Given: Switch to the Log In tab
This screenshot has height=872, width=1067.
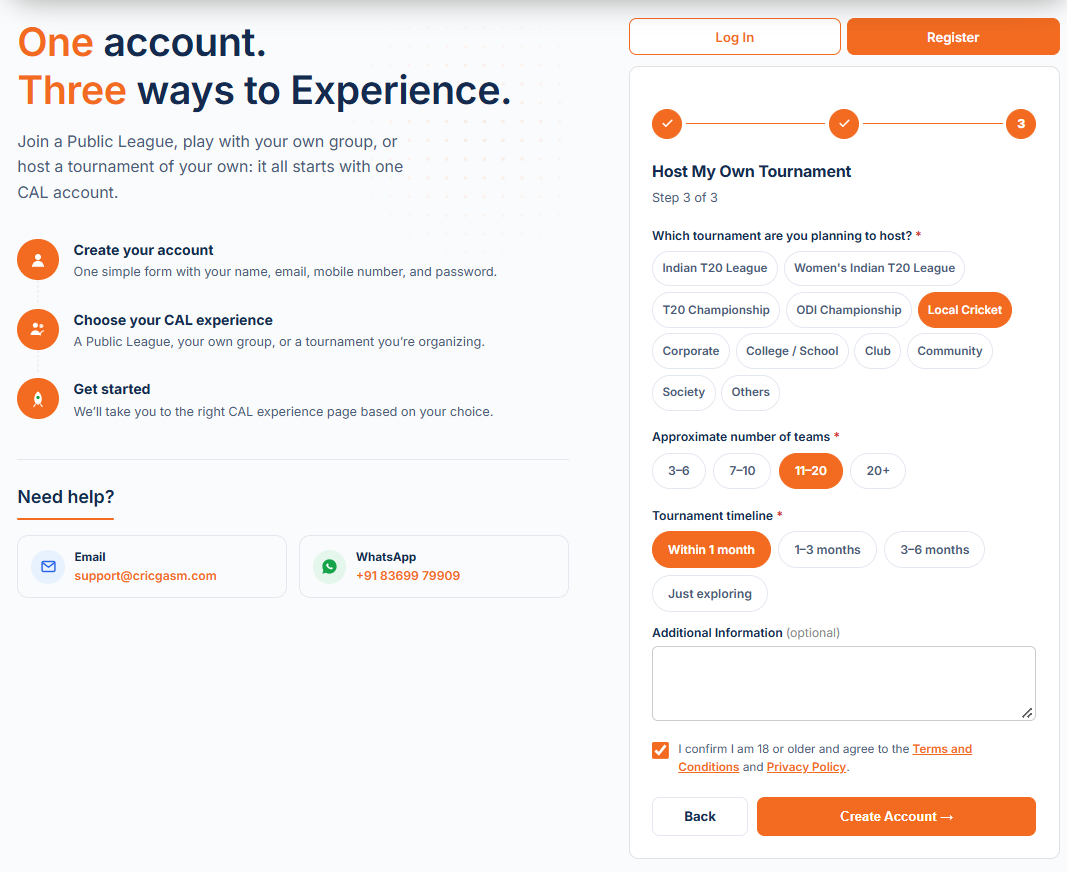Looking at the screenshot, I should (x=734, y=37).
